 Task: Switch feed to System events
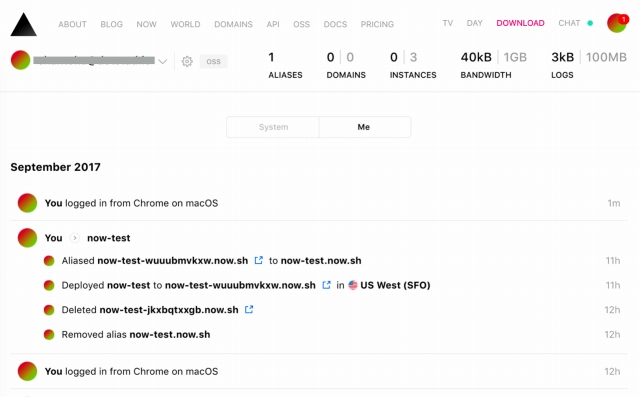(x=273, y=127)
